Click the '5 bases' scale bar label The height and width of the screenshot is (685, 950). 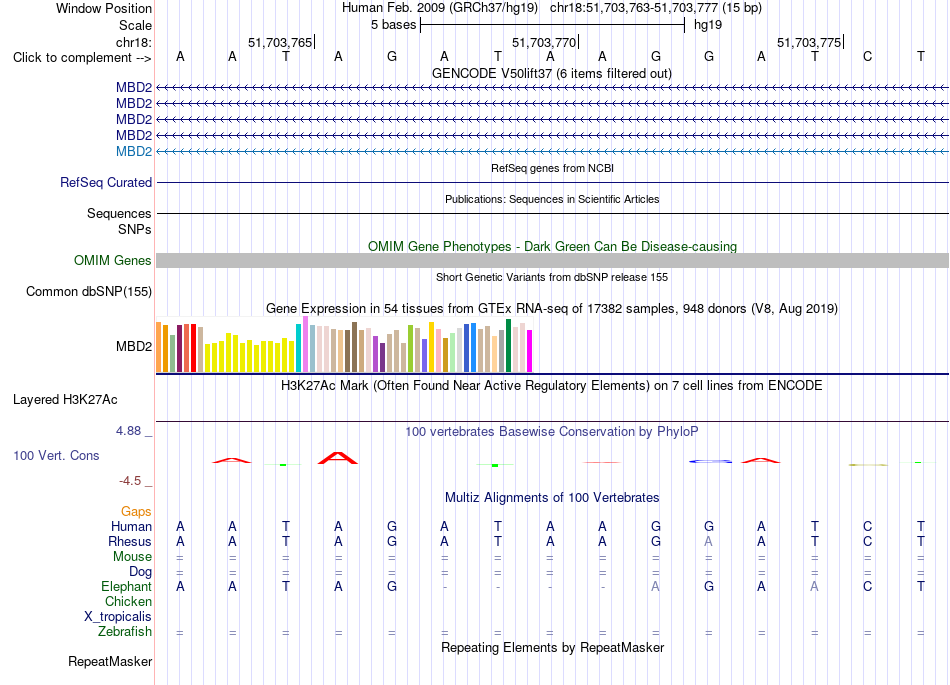(x=394, y=25)
